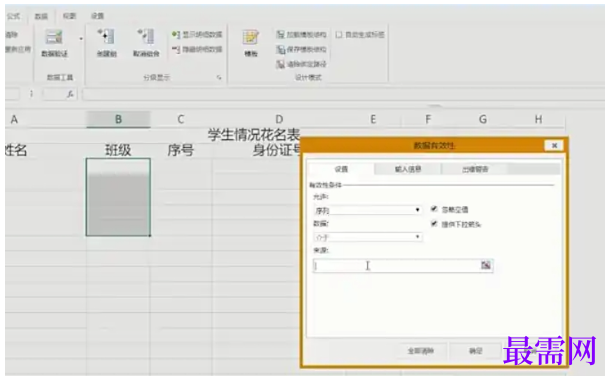Click into the formula bar input

coord(343,94)
